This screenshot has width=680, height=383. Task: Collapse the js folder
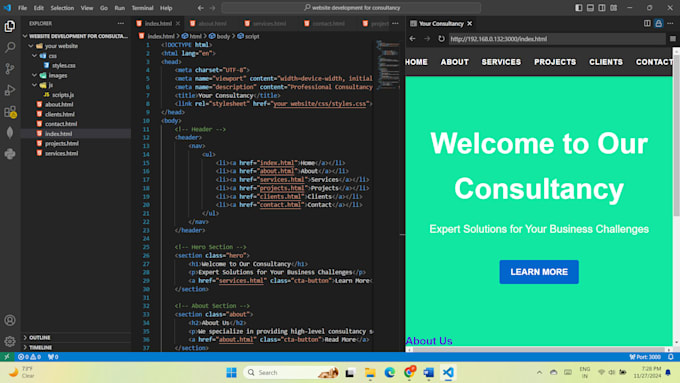tap(76, 85)
